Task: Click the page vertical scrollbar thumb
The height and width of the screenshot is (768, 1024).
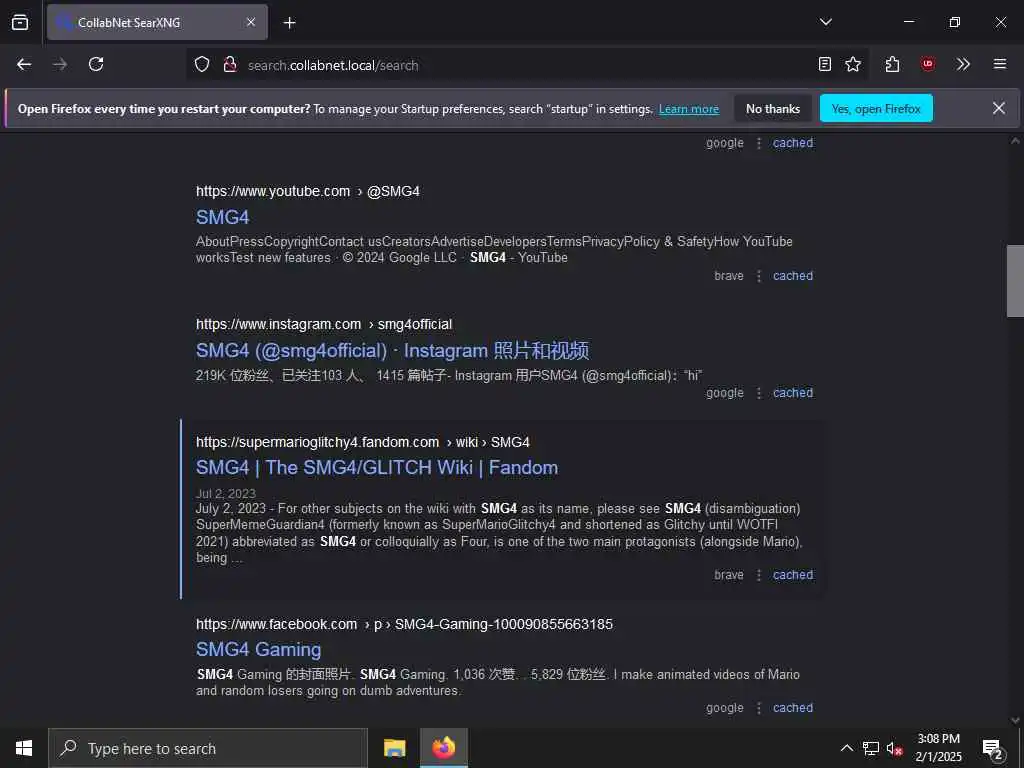Action: (x=1015, y=281)
